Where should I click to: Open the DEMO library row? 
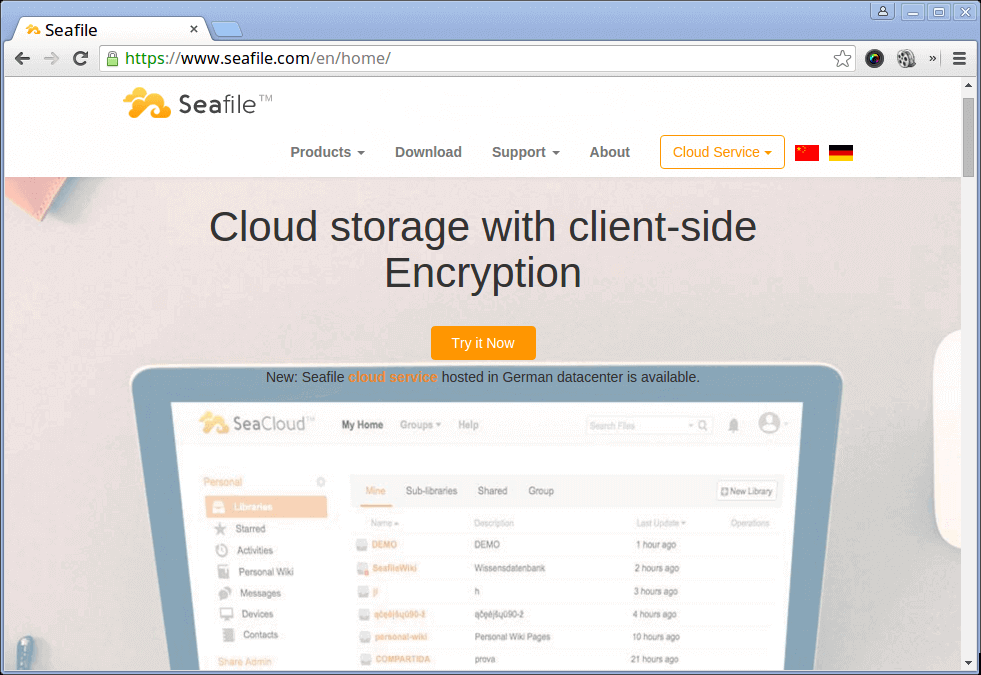tap(566, 544)
